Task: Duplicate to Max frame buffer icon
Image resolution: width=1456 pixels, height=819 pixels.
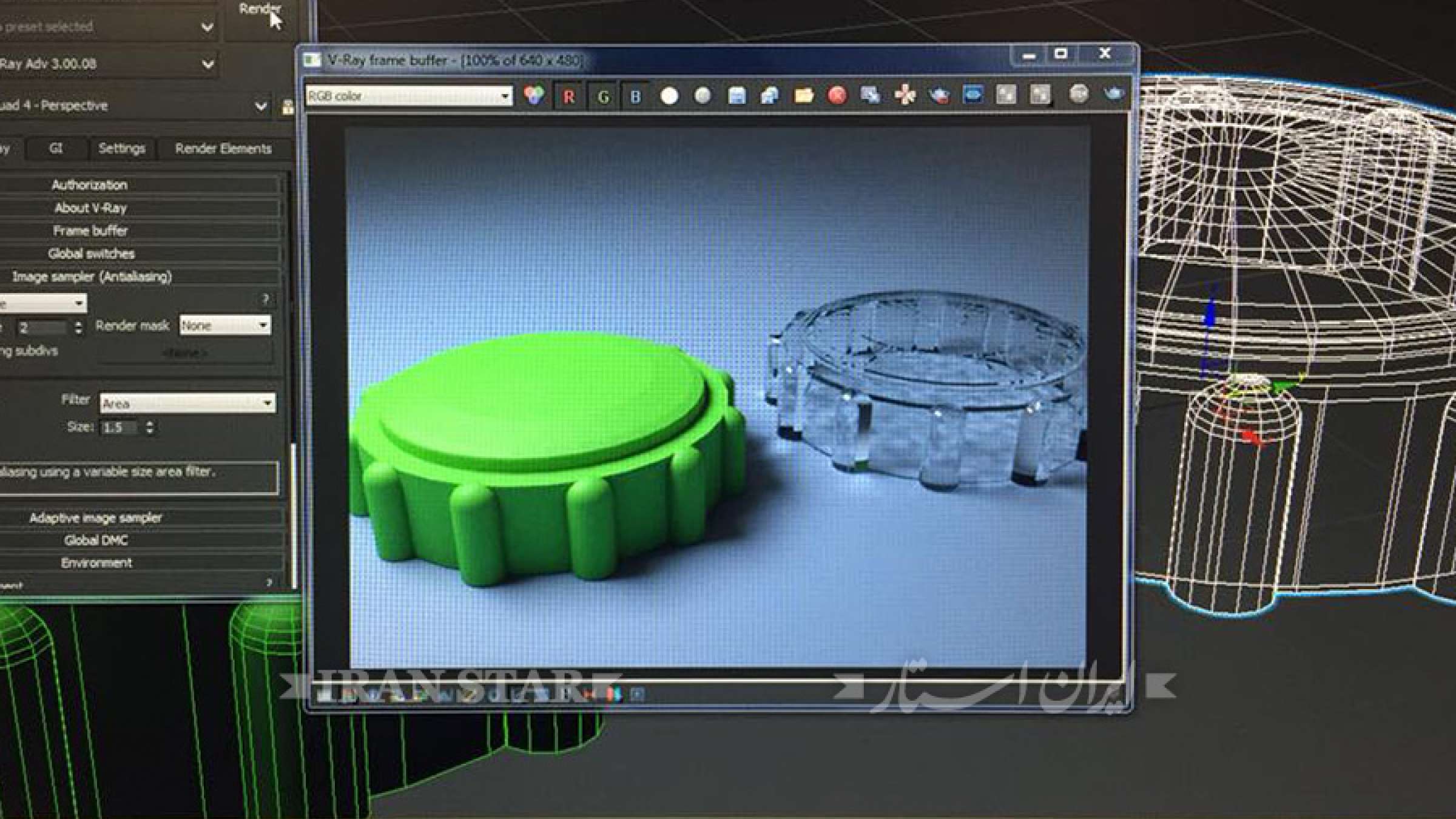Action: [x=871, y=95]
